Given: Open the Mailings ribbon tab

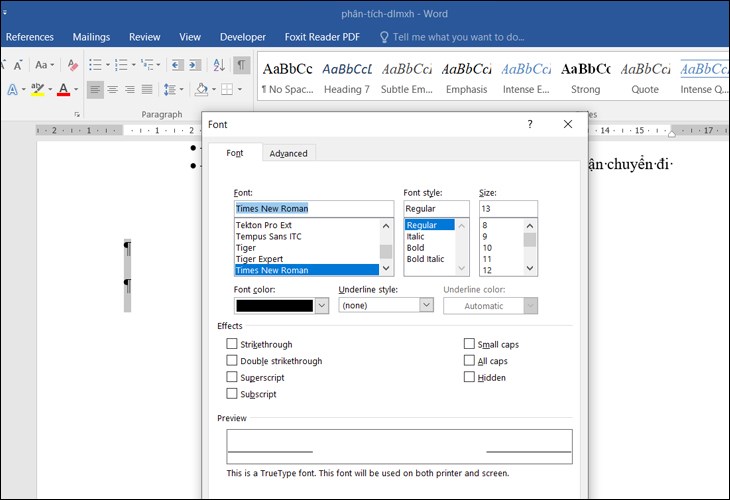Looking at the screenshot, I should tap(91, 37).
